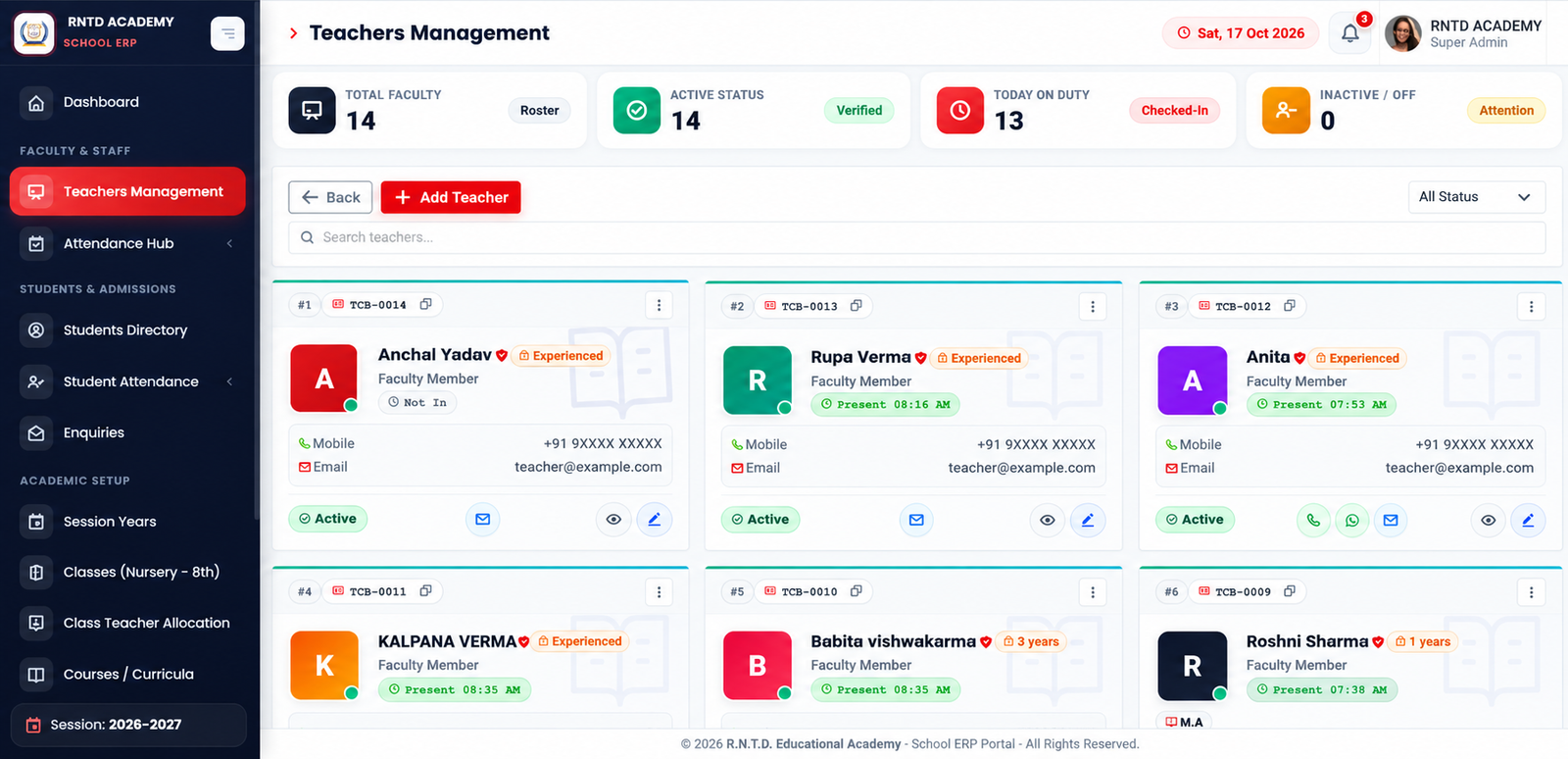
Task: Click Anchal Yadav's red avatar
Action: pos(324,379)
